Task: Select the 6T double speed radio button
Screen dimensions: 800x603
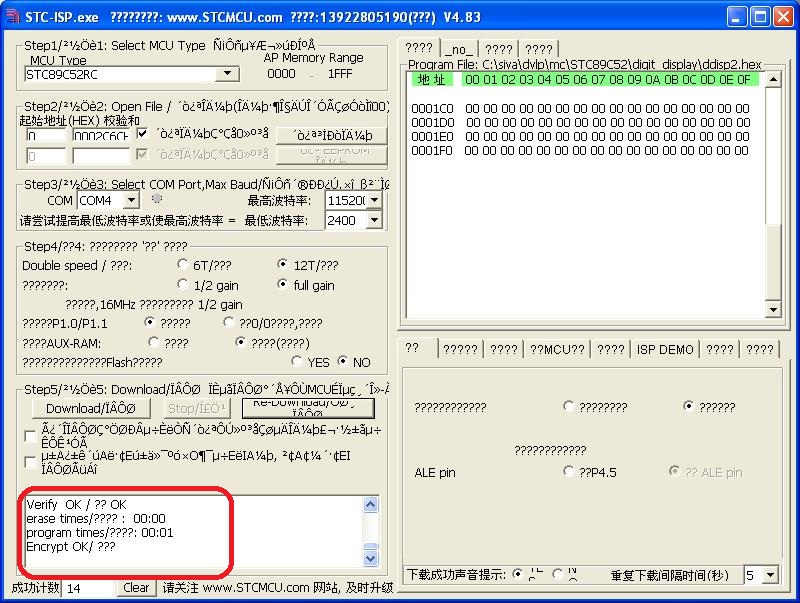Action: coord(182,264)
